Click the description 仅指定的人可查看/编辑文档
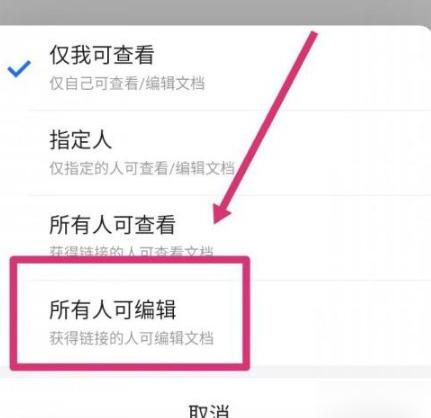This screenshot has width=431, height=418. 142,168
